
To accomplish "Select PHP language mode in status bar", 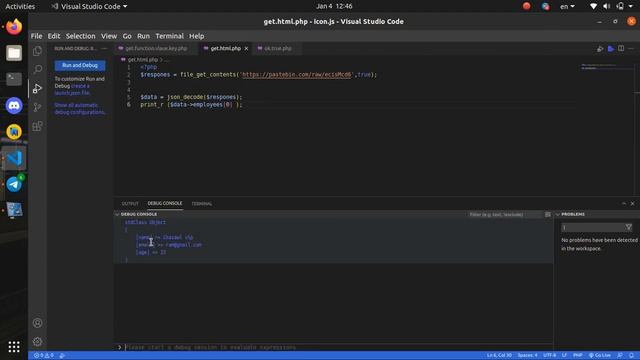I will pyautogui.click(x=578, y=356).
